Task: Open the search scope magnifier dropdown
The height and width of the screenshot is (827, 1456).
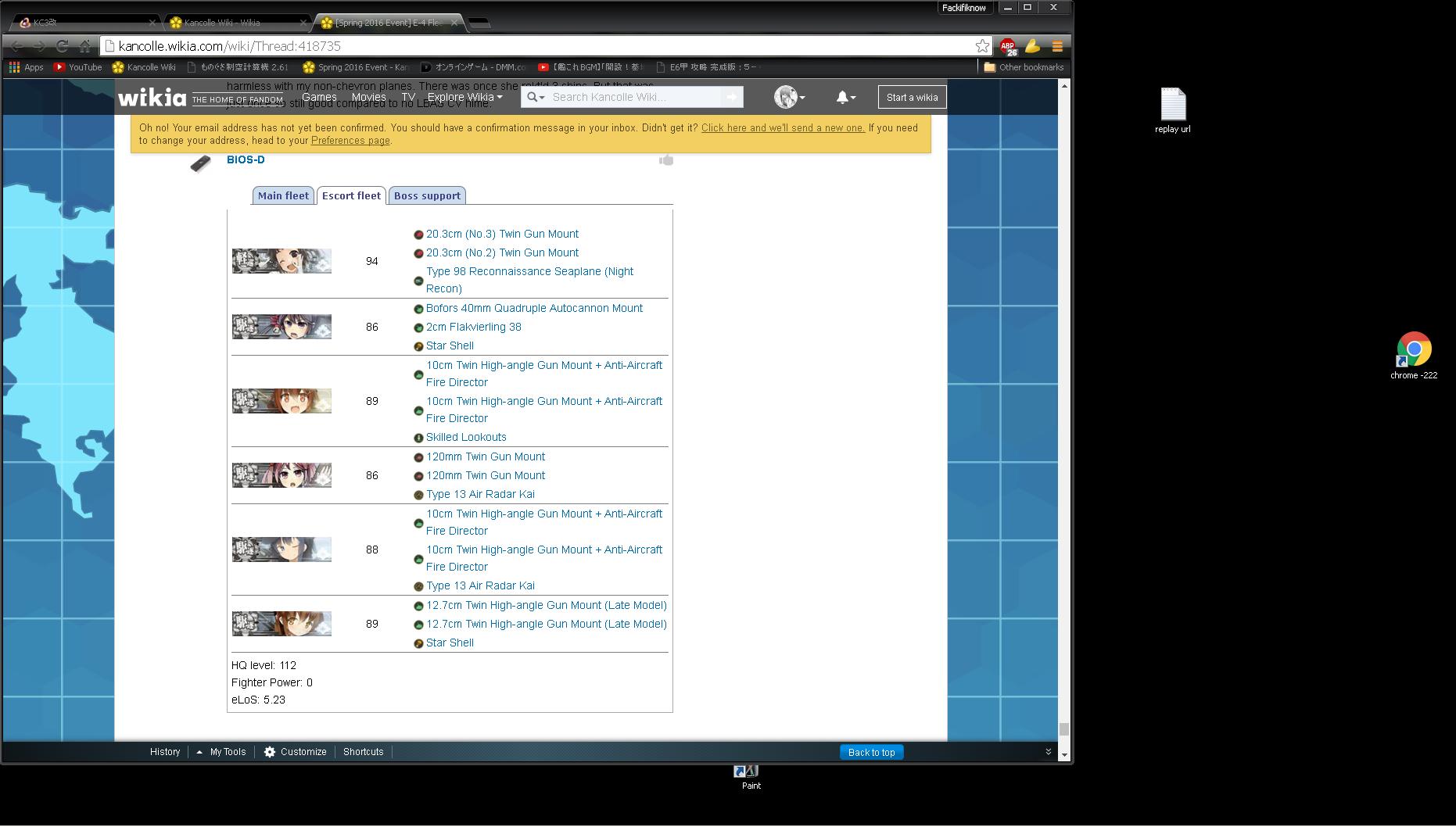Action: click(536, 97)
